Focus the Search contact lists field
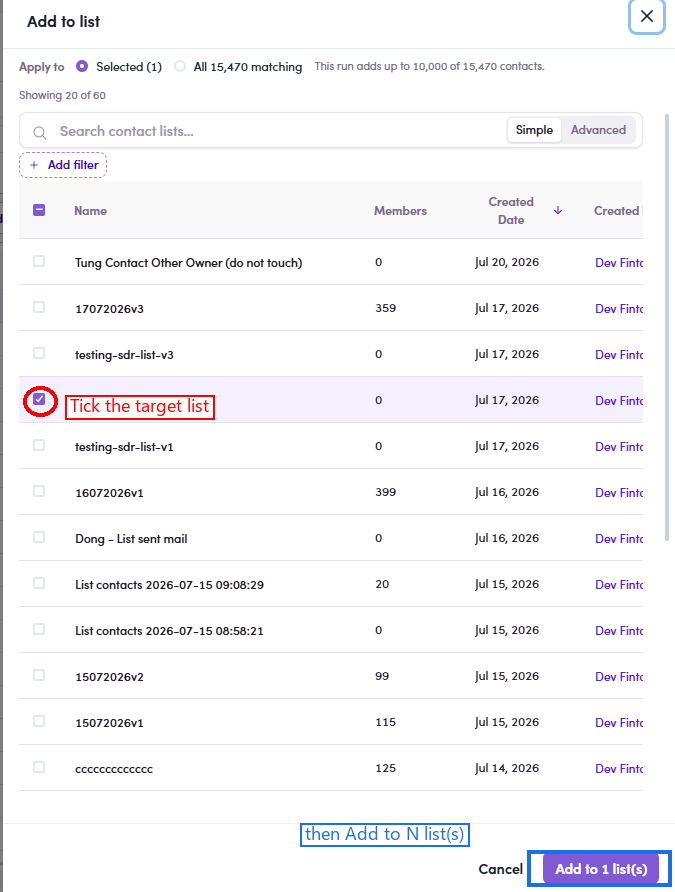The image size is (675, 892). click(x=279, y=131)
